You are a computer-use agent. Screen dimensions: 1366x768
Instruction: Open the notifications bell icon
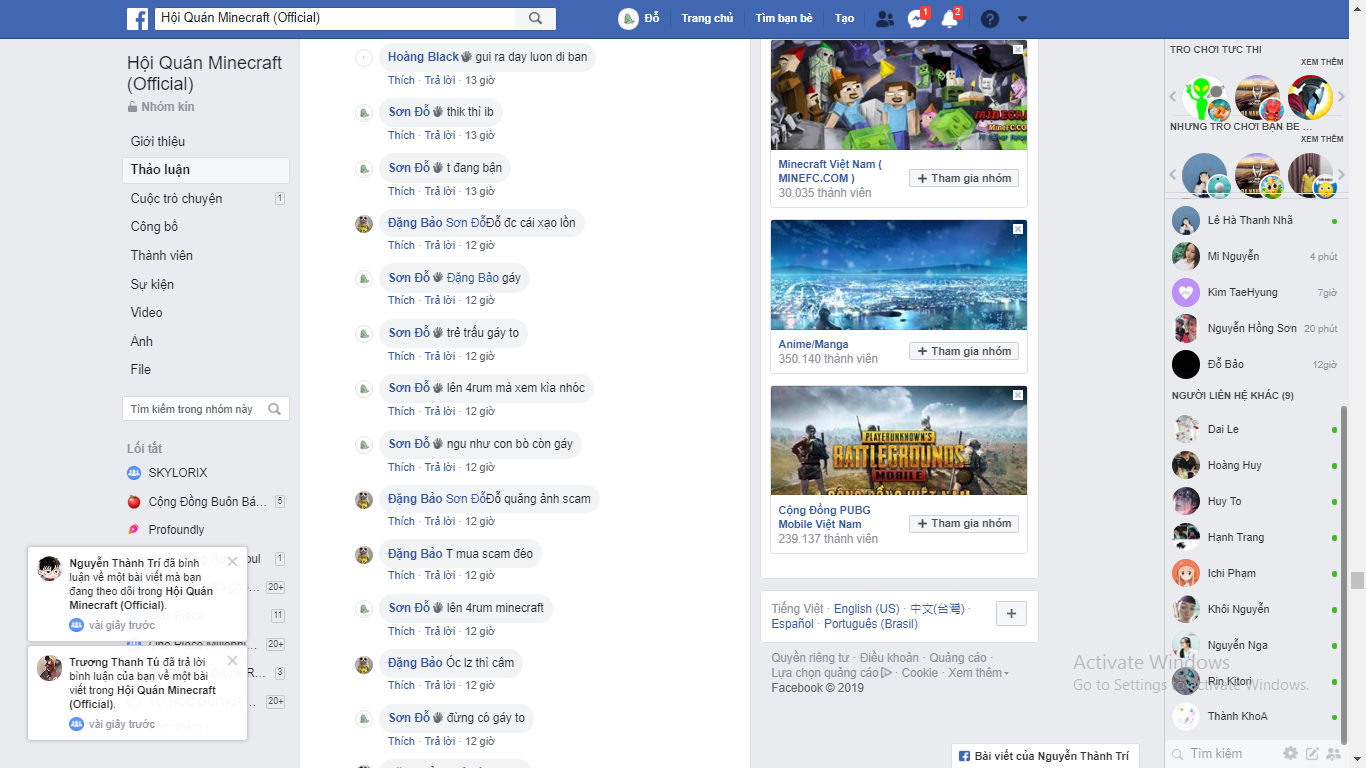click(950, 19)
